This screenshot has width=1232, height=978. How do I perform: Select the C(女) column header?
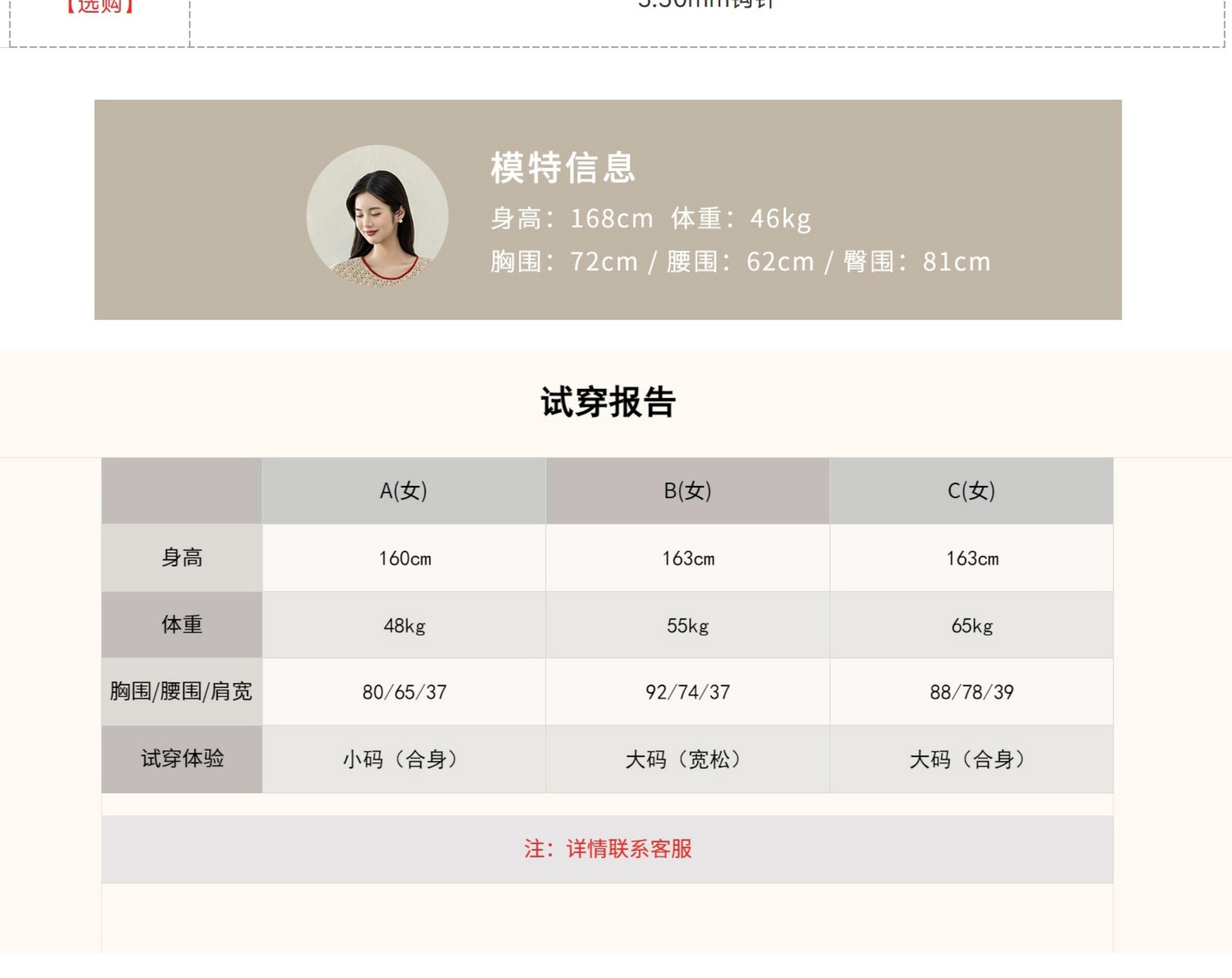tap(971, 490)
